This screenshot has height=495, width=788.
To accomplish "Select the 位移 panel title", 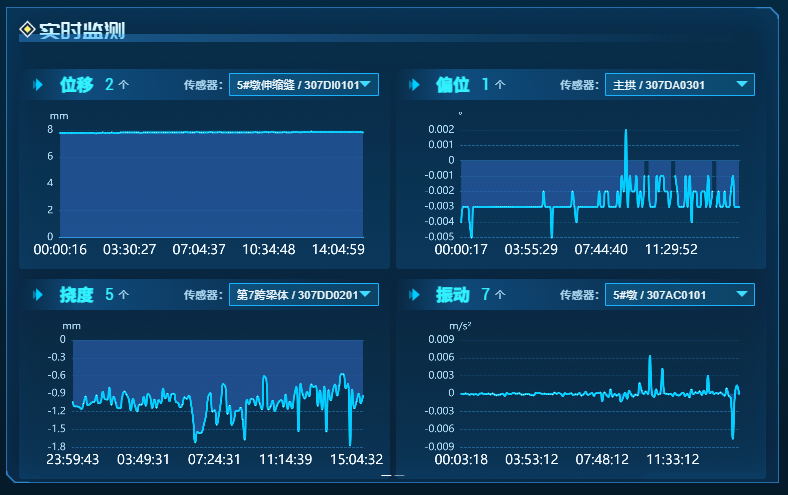I will pyautogui.click(x=77, y=85).
